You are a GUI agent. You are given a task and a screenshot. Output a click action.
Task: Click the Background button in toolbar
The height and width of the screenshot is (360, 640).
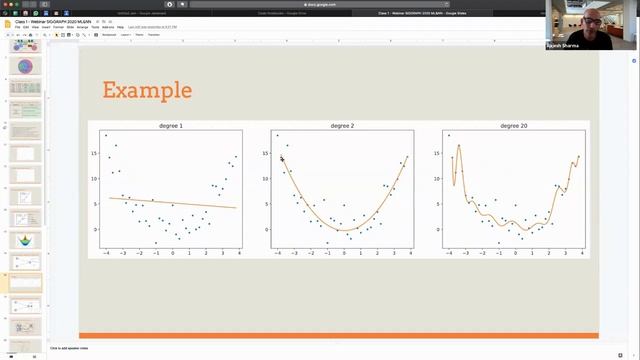click(x=109, y=35)
